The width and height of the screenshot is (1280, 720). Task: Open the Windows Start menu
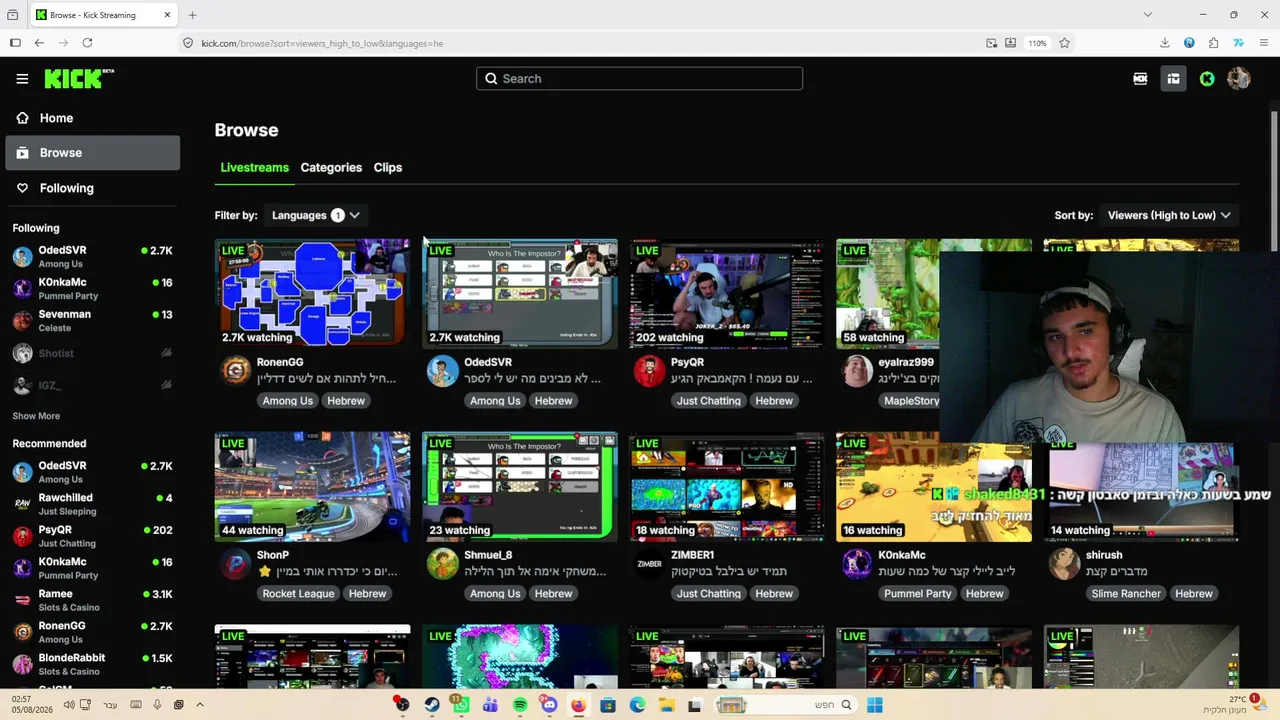tap(875, 705)
